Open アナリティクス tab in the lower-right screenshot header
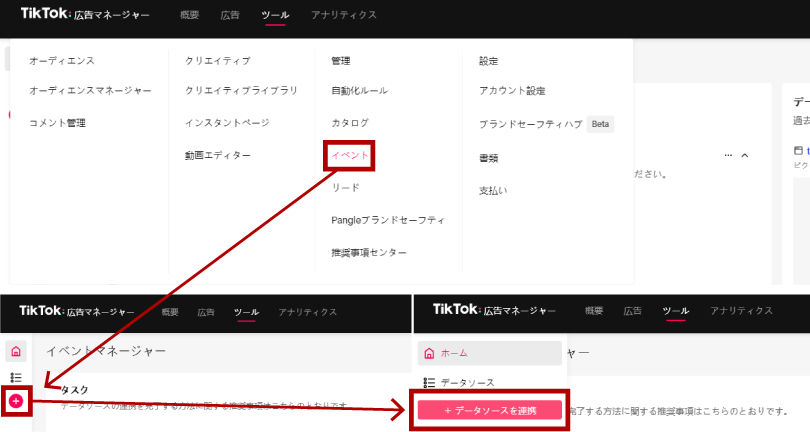Image resolution: width=810 pixels, height=432 pixels. (741, 311)
